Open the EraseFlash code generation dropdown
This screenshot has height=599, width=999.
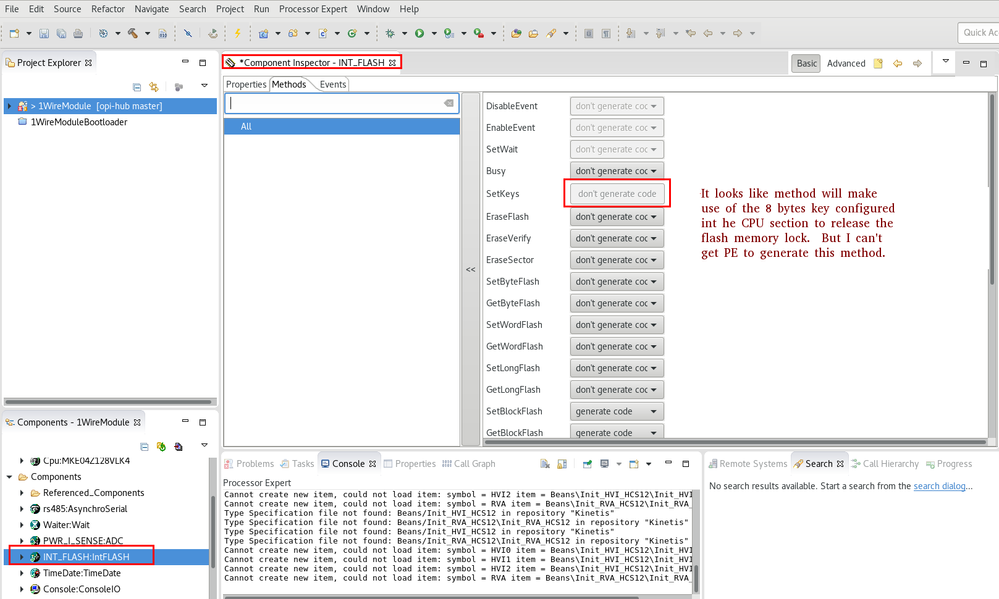click(x=616, y=217)
